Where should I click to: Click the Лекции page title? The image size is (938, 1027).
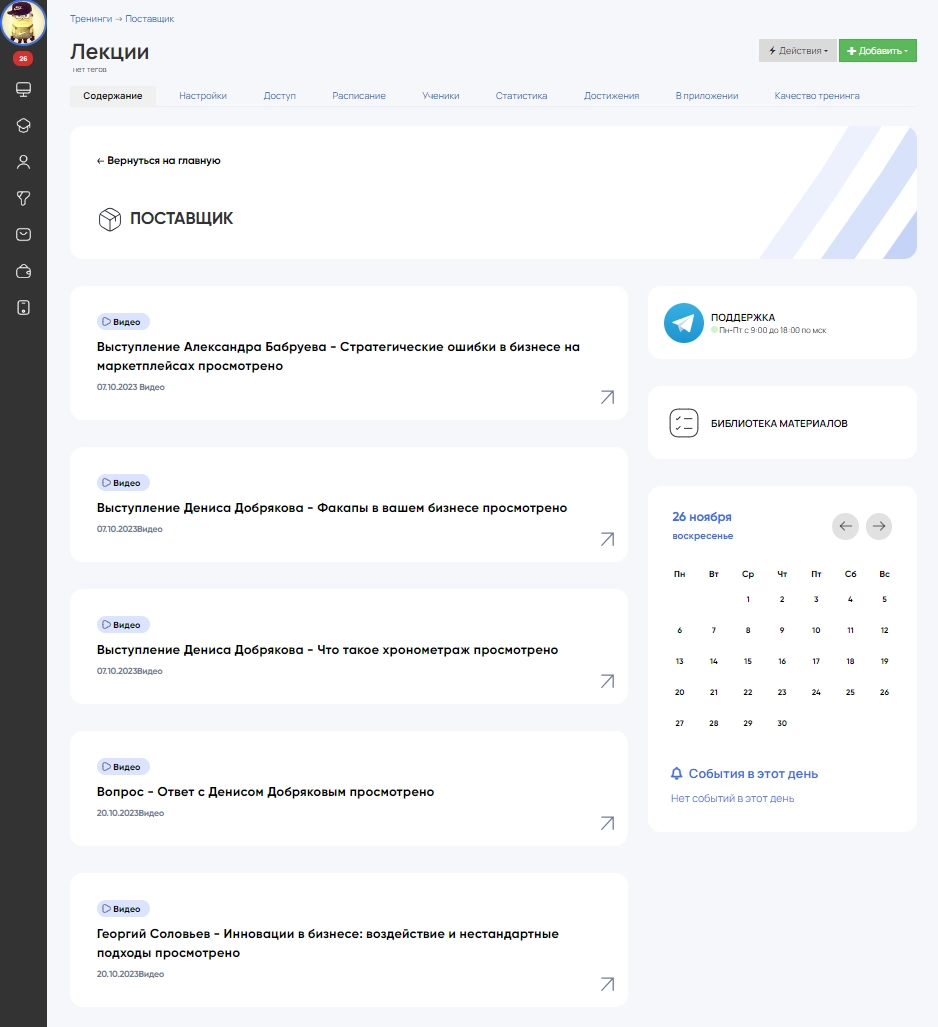(x=109, y=52)
